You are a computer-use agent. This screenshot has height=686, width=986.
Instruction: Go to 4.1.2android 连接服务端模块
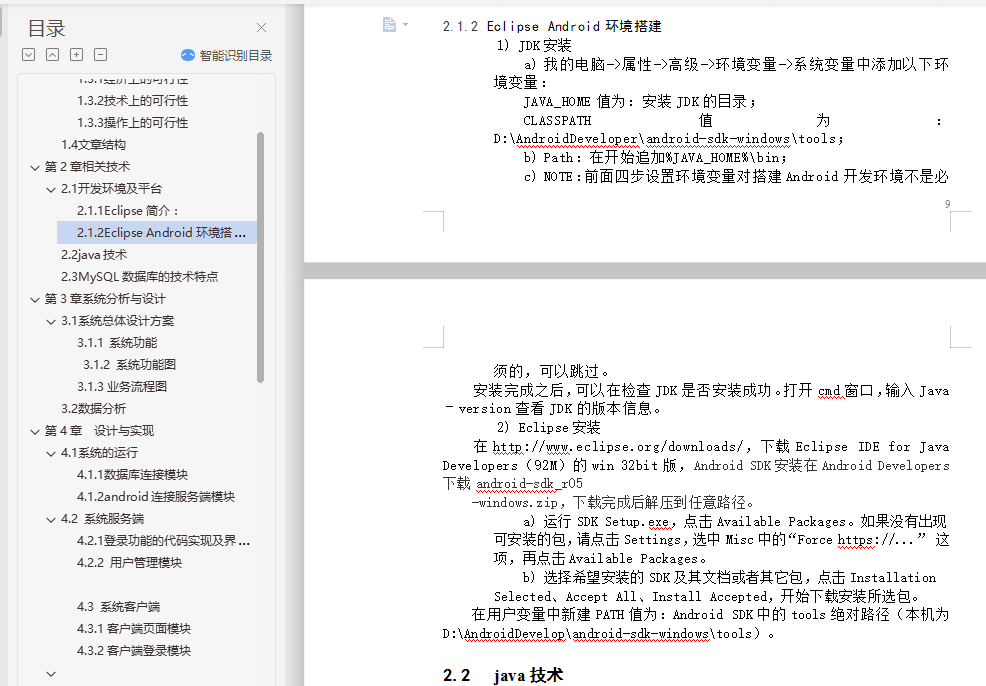coord(156,497)
